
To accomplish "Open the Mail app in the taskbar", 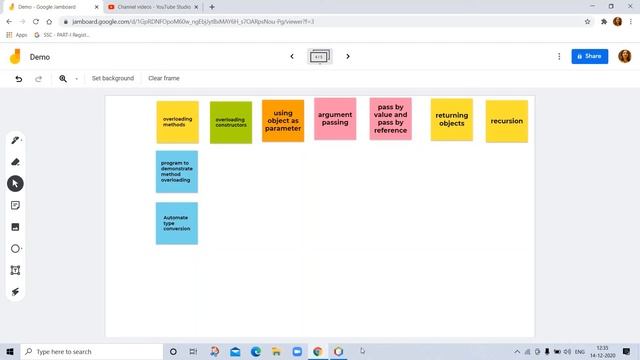I will pyautogui.click(x=235, y=351).
